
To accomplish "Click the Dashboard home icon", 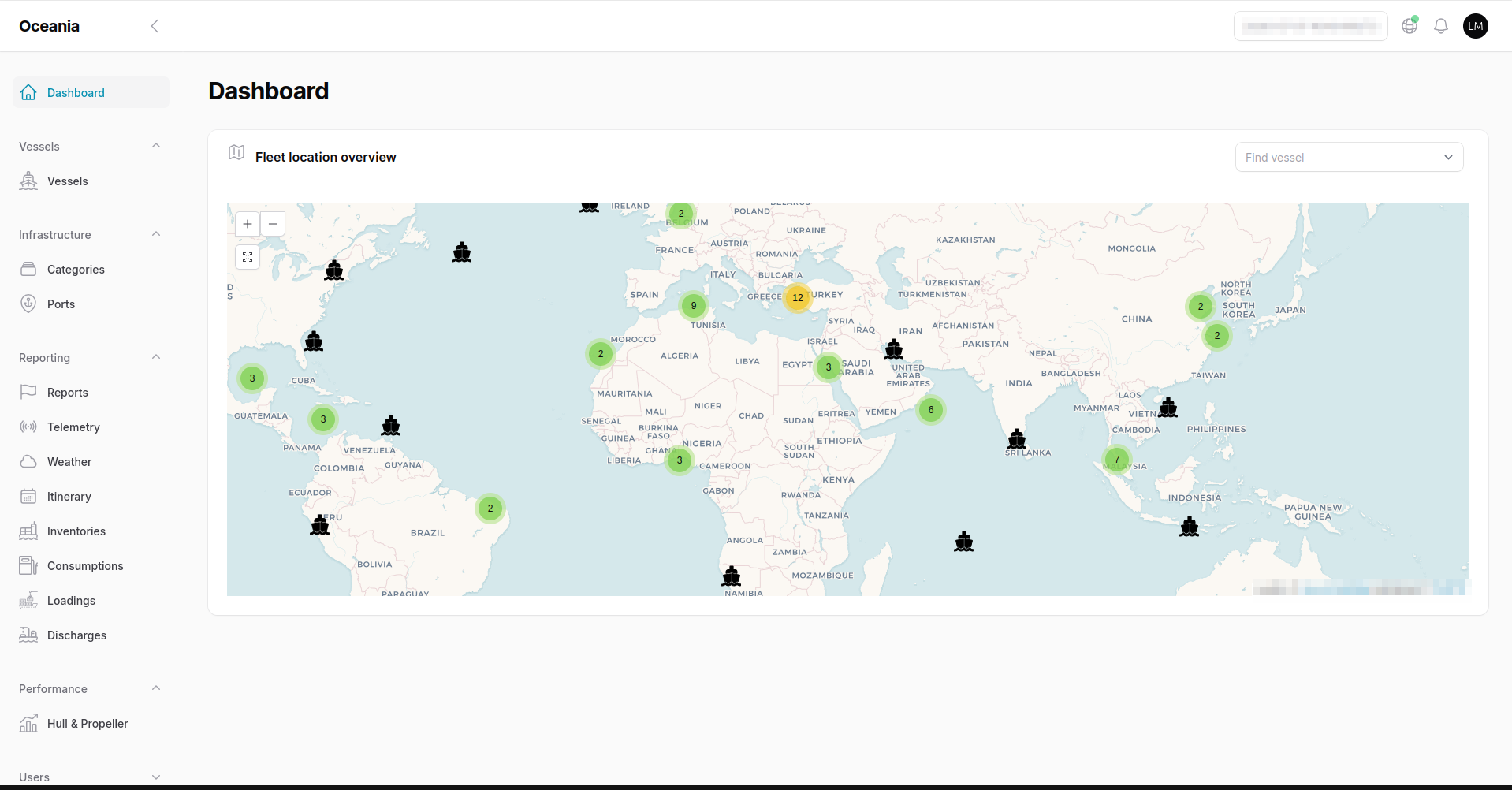I will coord(28,92).
